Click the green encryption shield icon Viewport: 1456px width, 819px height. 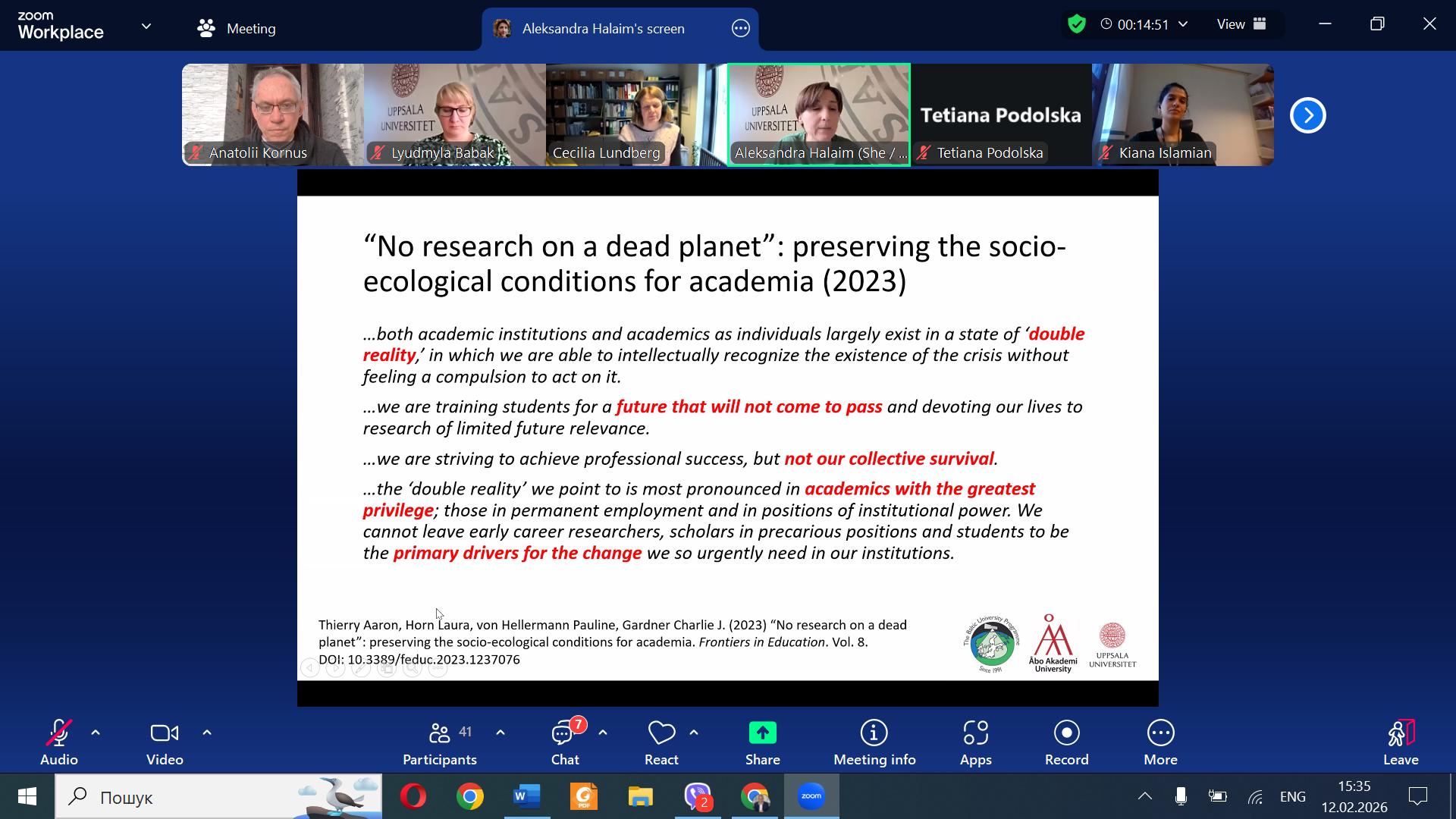coord(1076,24)
